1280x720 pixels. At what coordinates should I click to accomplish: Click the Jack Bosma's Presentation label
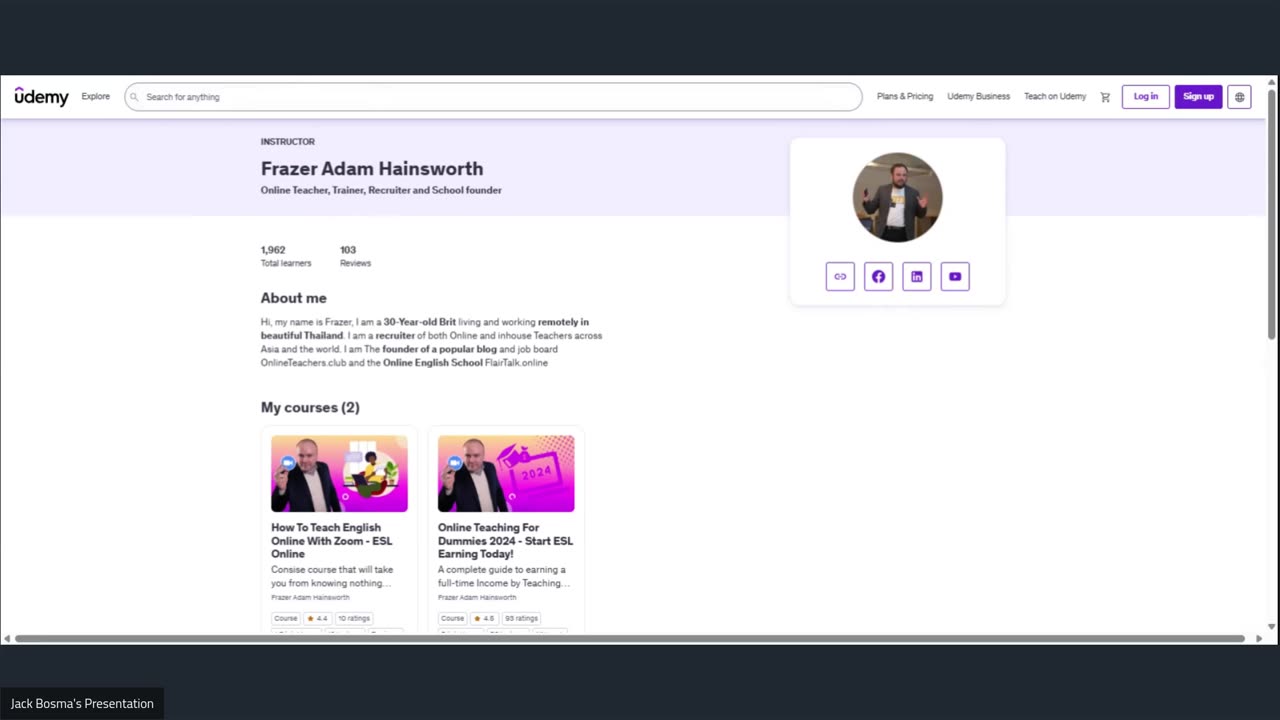coord(82,704)
